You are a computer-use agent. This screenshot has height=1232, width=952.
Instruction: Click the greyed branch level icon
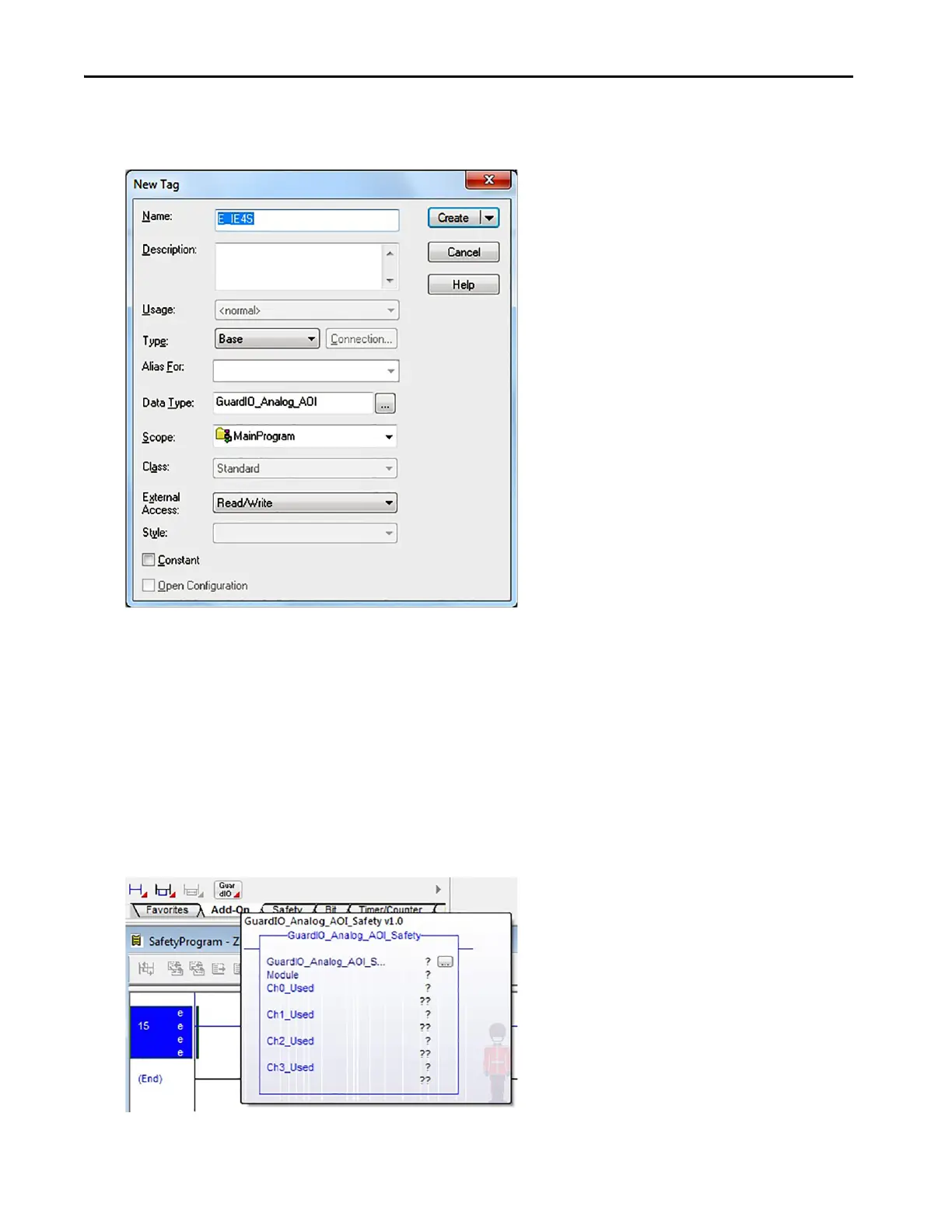coord(193,891)
